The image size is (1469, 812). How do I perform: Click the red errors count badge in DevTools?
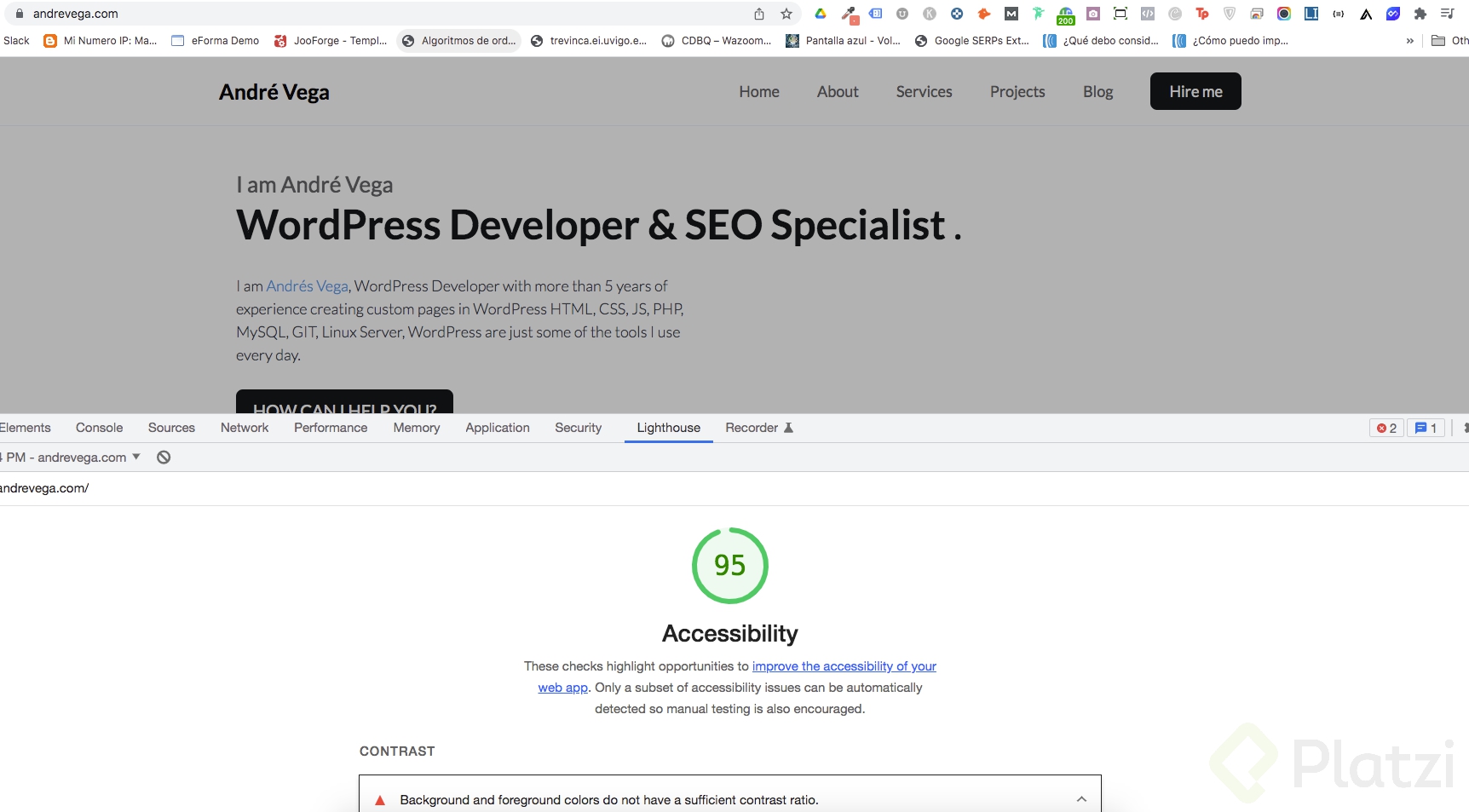(1386, 428)
